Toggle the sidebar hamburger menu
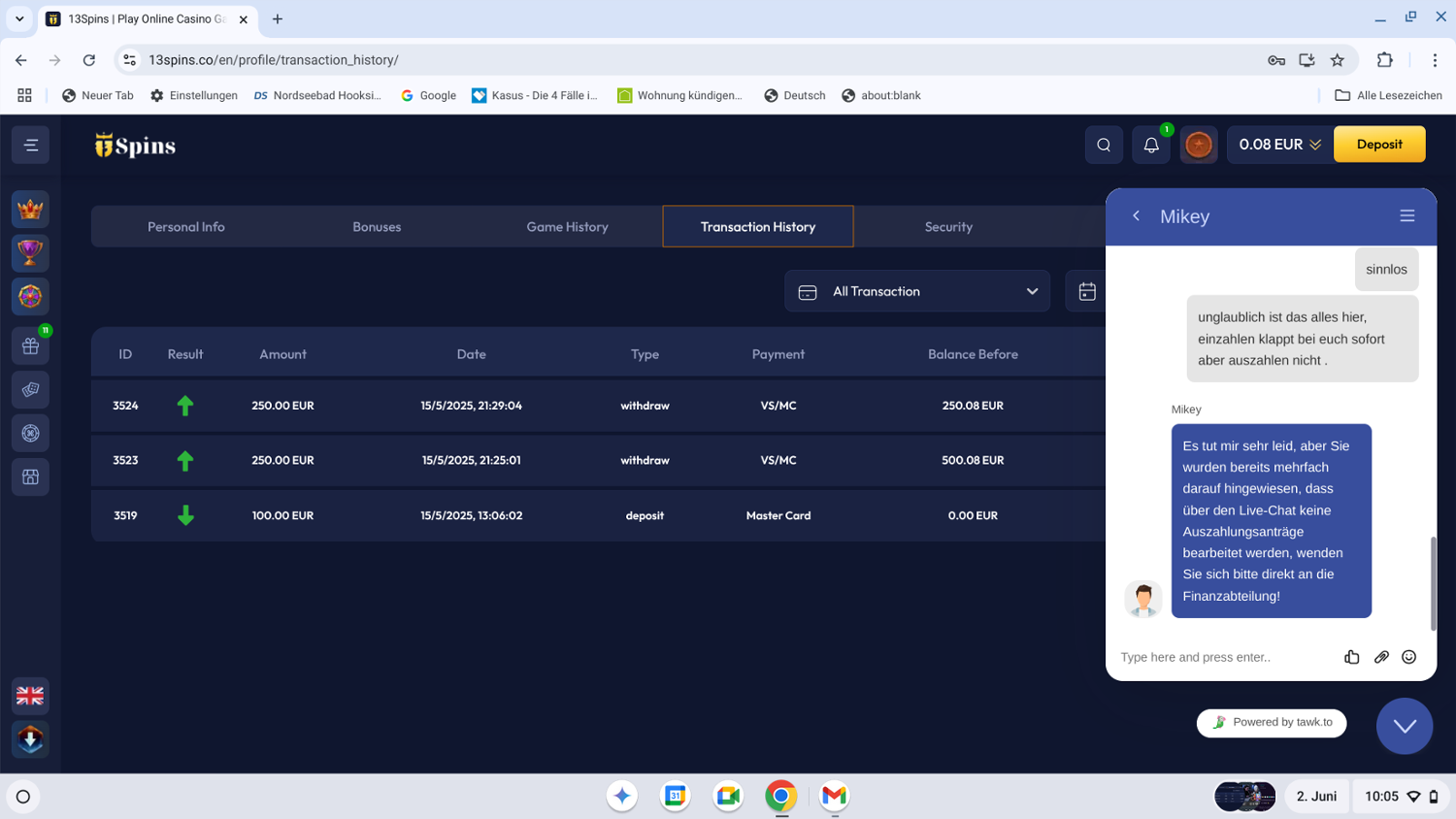Screen dimensions: 1456x819 pos(30,145)
